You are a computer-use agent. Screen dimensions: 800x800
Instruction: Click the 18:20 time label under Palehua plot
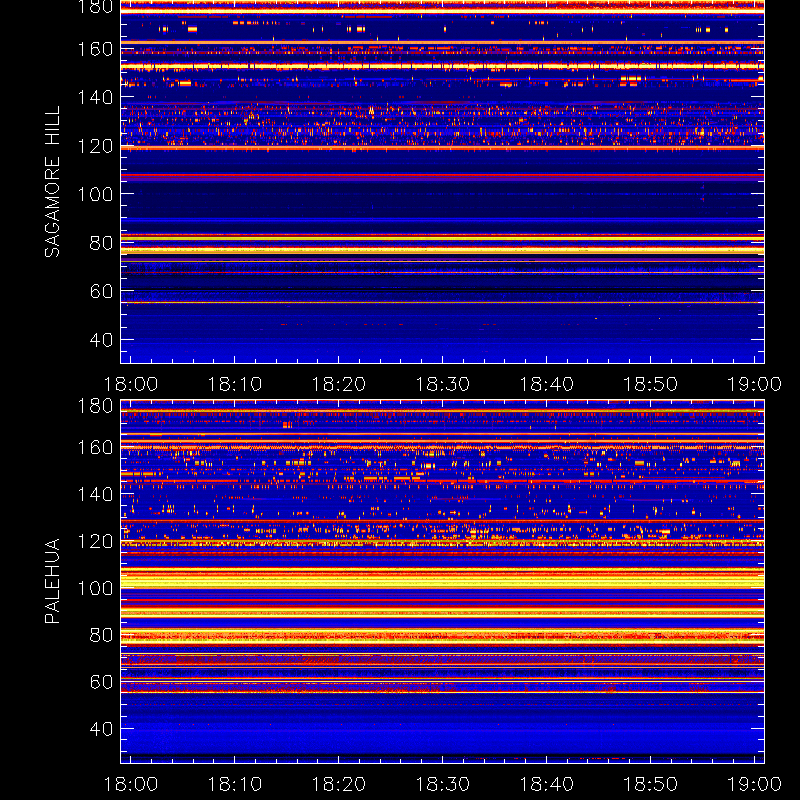point(339,784)
